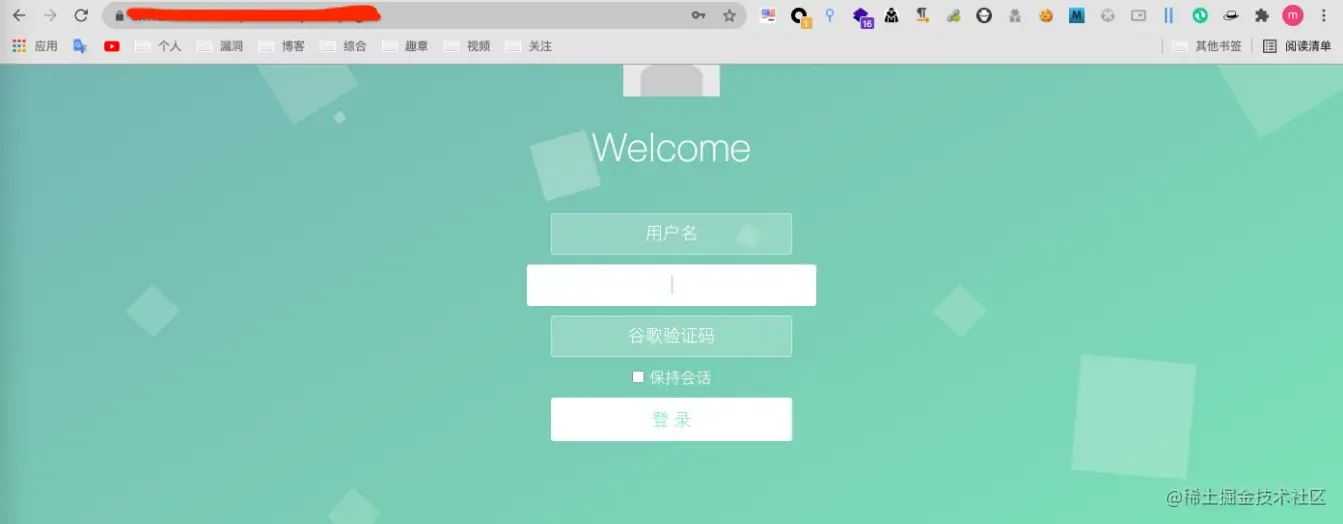Toggle the 保持会话 checkbox
Screen dimensions: 1343x524
point(638,377)
